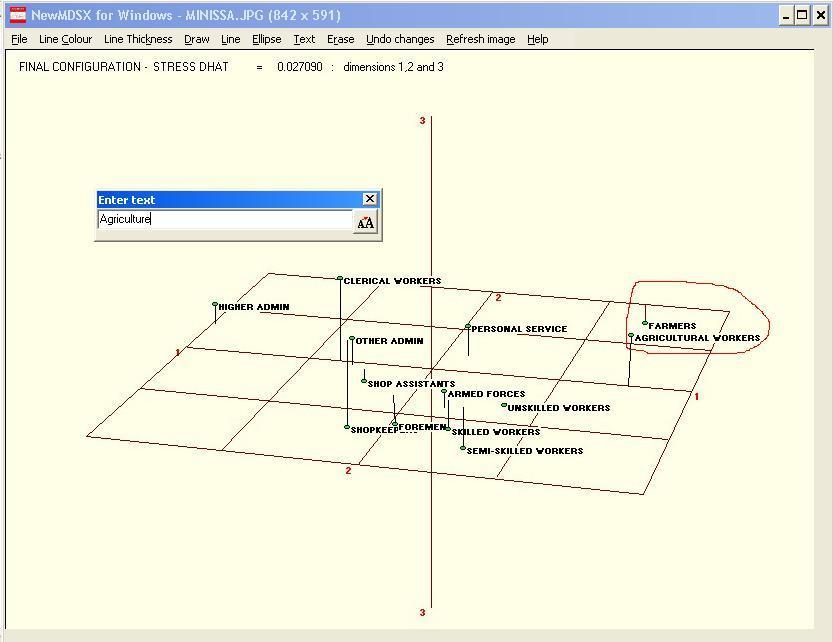The width and height of the screenshot is (833, 642).
Task: Choose the Erase menu
Action: tap(340, 39)
